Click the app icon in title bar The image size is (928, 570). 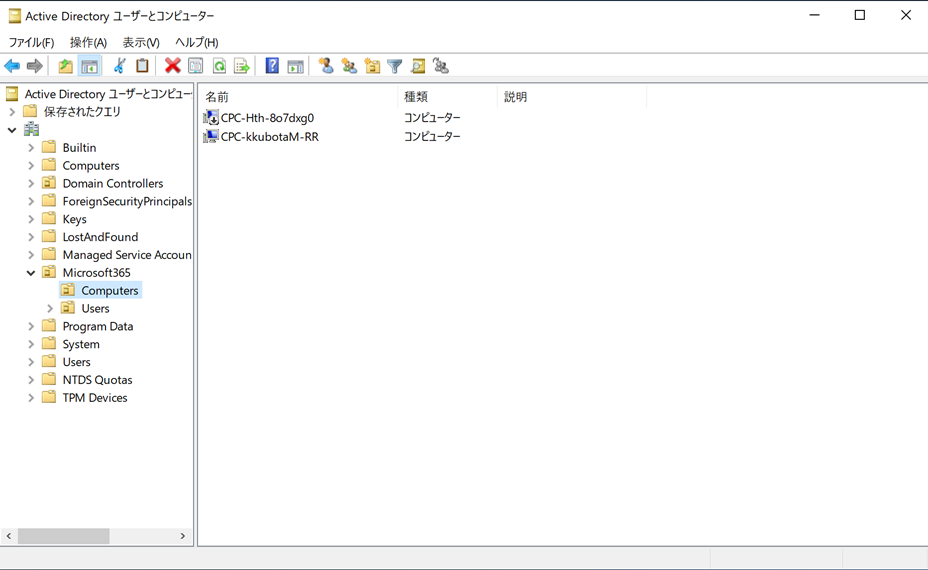click(14, 15)
